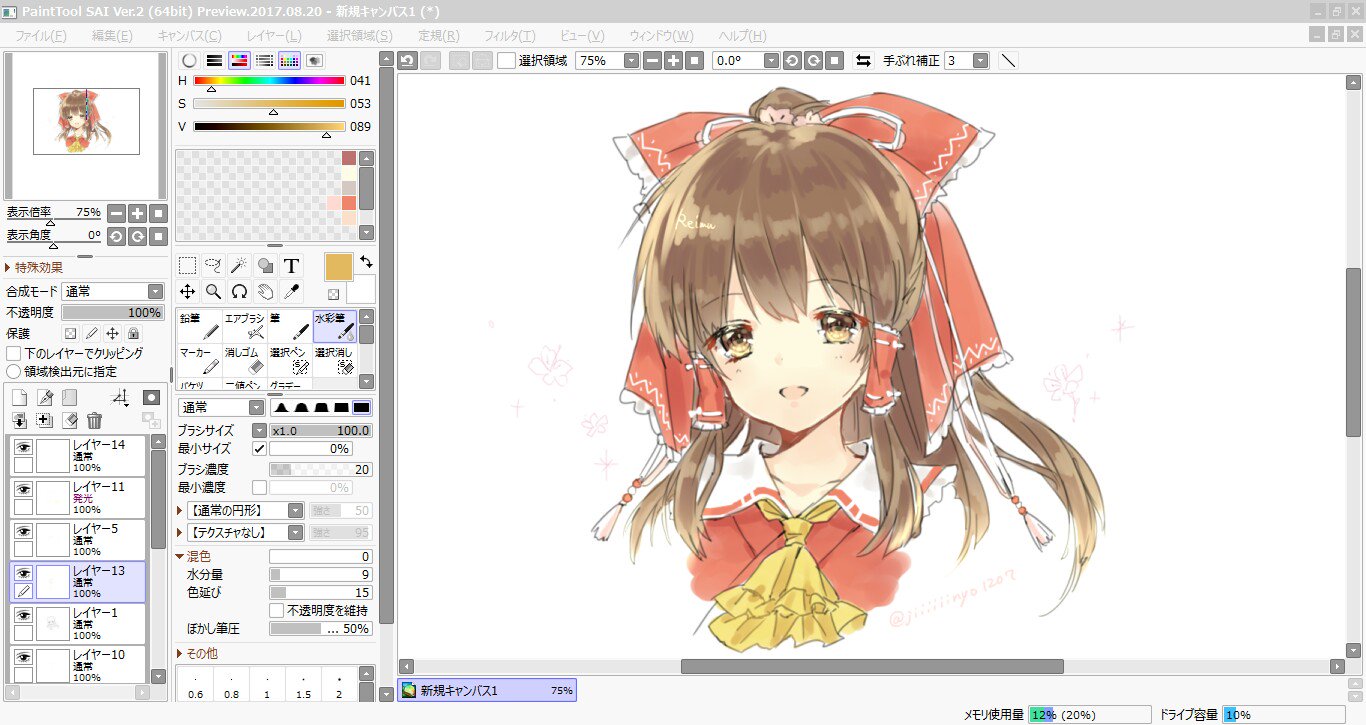
Task: Toggle visibility of レイヤー5
Action: point(23,531)
